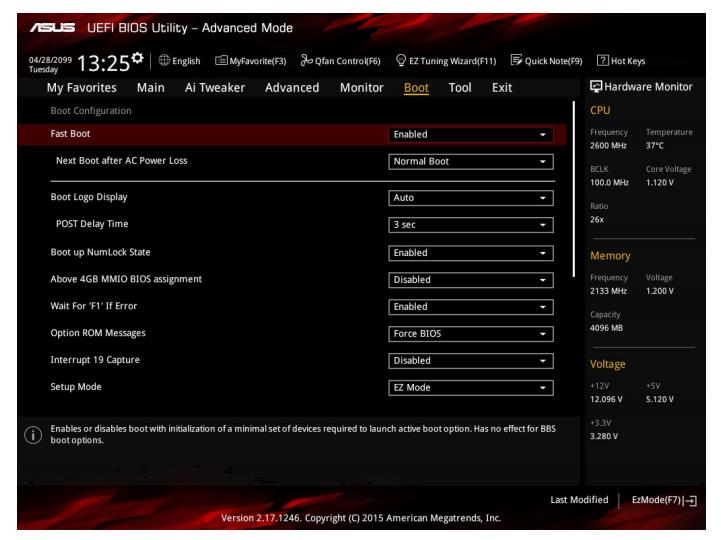Open the Ai Tweaker tab
The image size is (721, 540).
tap(215, 87)
